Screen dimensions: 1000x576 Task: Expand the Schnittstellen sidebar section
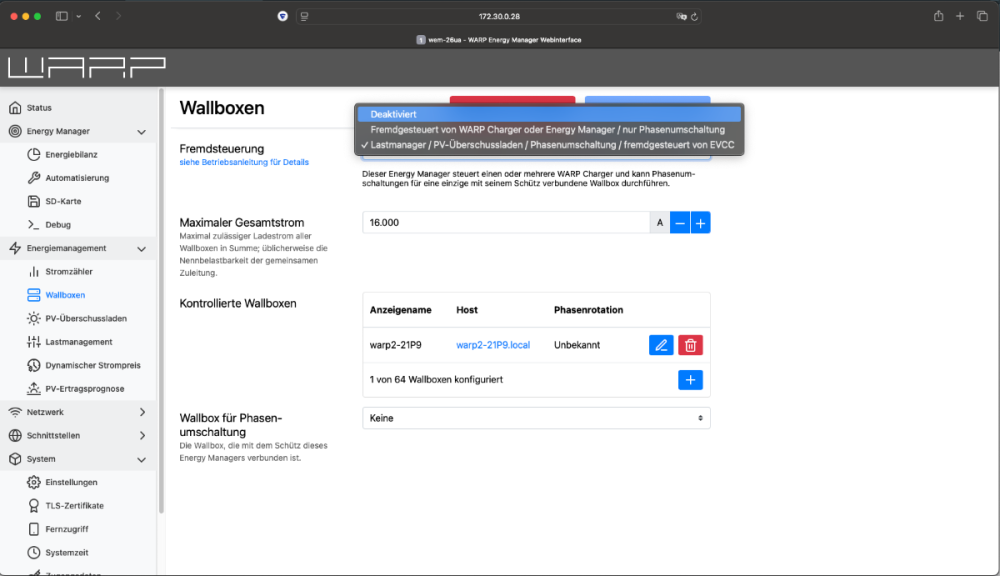141,436
